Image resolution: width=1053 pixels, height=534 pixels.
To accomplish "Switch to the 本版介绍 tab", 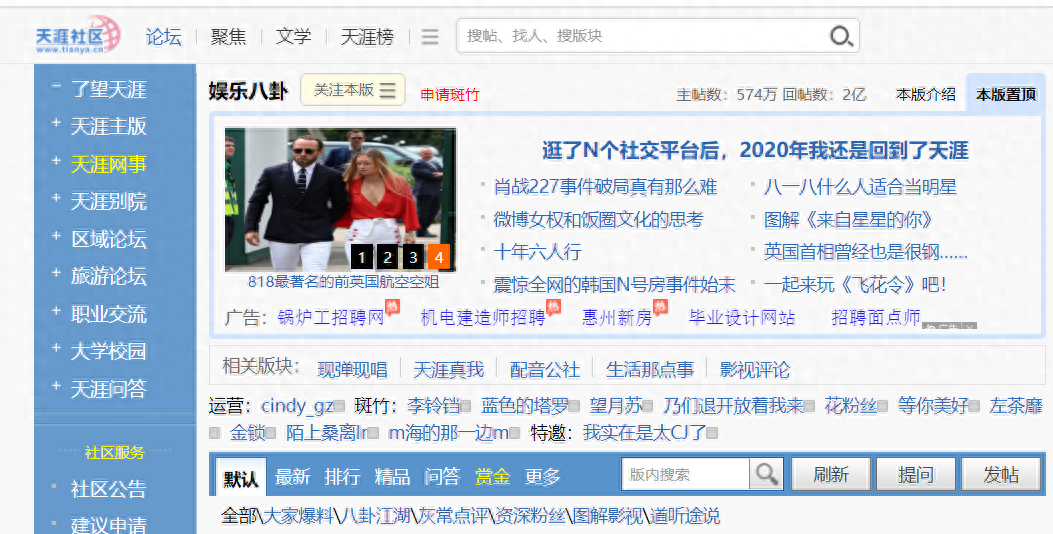I will pos(925,95).
